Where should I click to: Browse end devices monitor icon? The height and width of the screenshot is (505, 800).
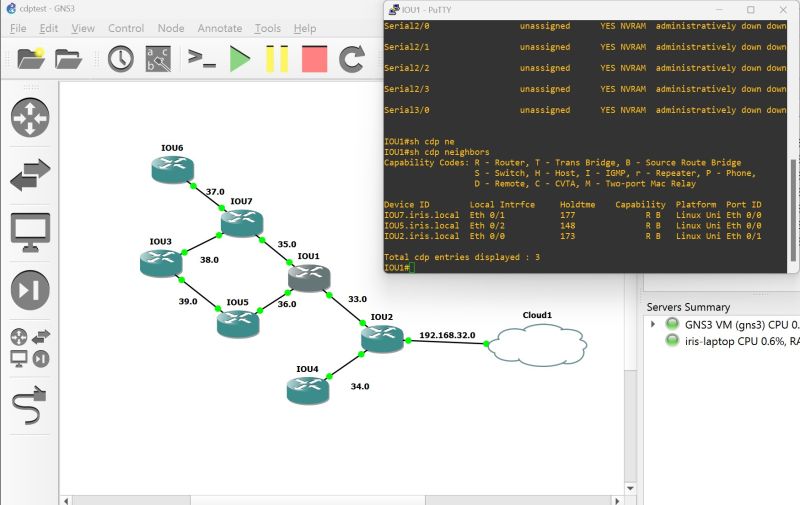(x=30, y=233)
